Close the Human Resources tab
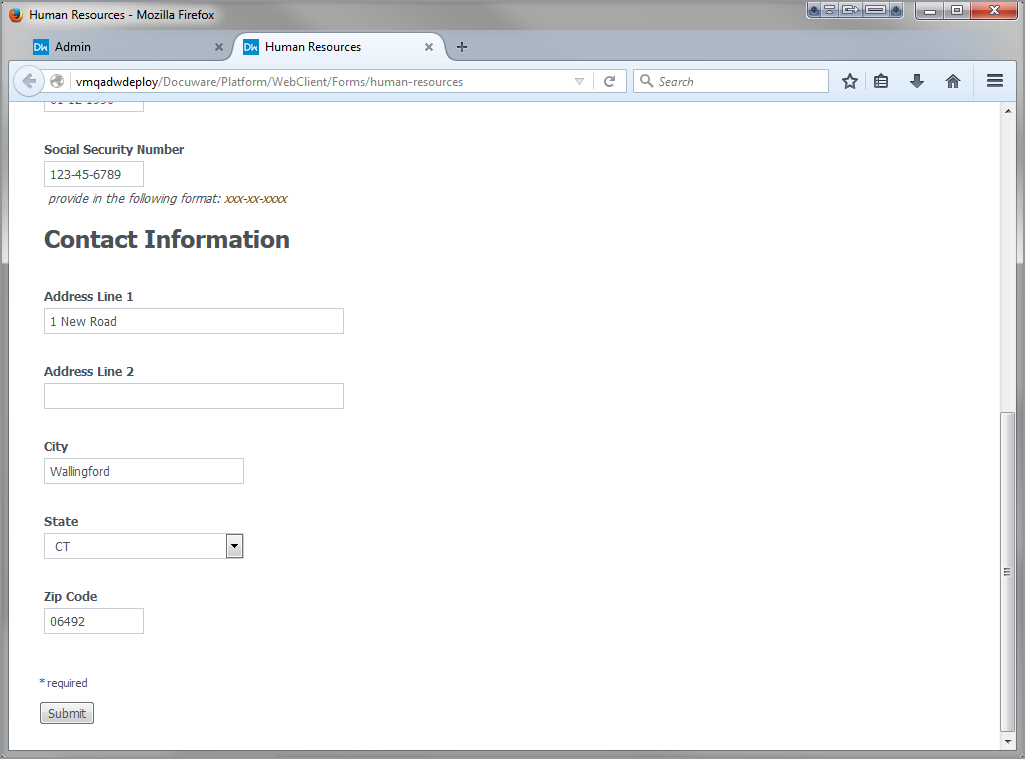1025x759 pixels. (x=429, y=46)
